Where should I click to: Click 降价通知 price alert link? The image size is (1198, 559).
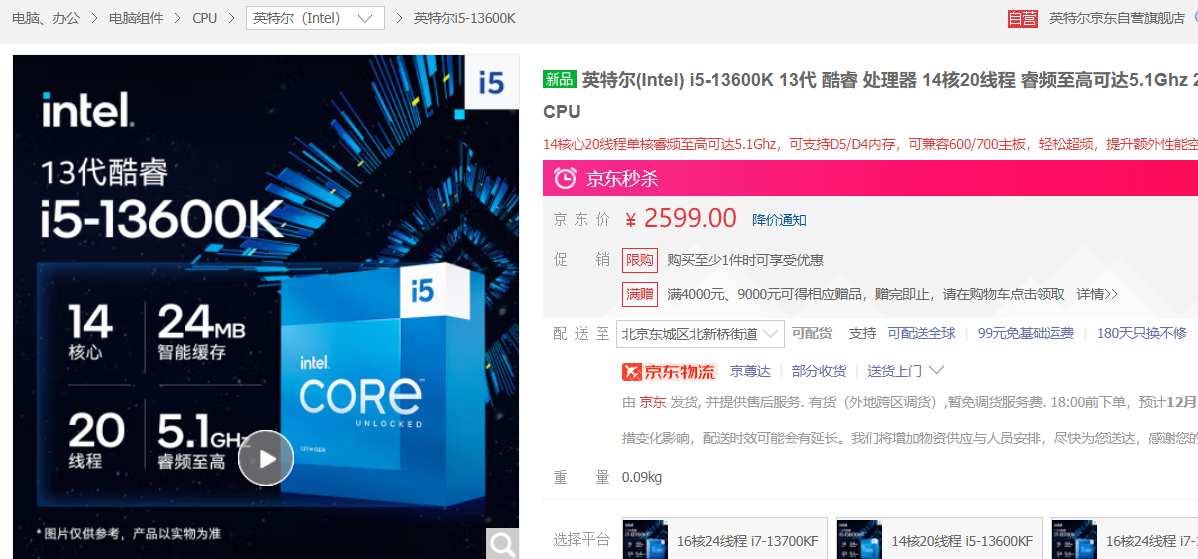779,220
